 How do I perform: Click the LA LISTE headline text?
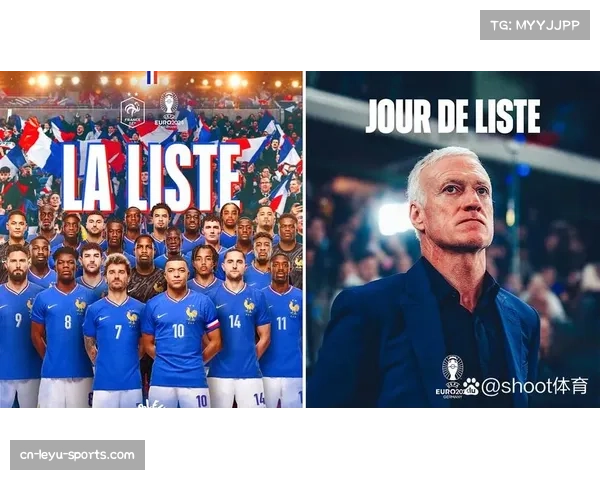[x=152, y=178]
